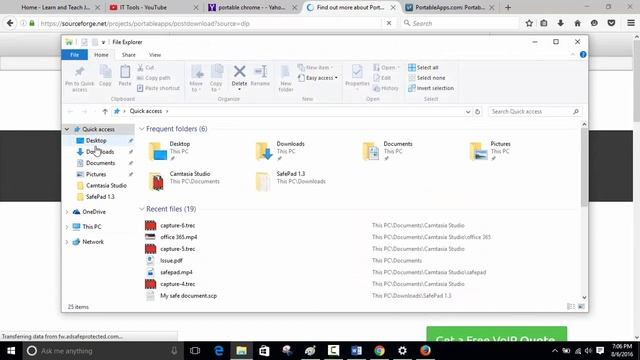This screenshot has height=360, width=640.
Task: Click the Rename icon
Action: pos(260,72)
